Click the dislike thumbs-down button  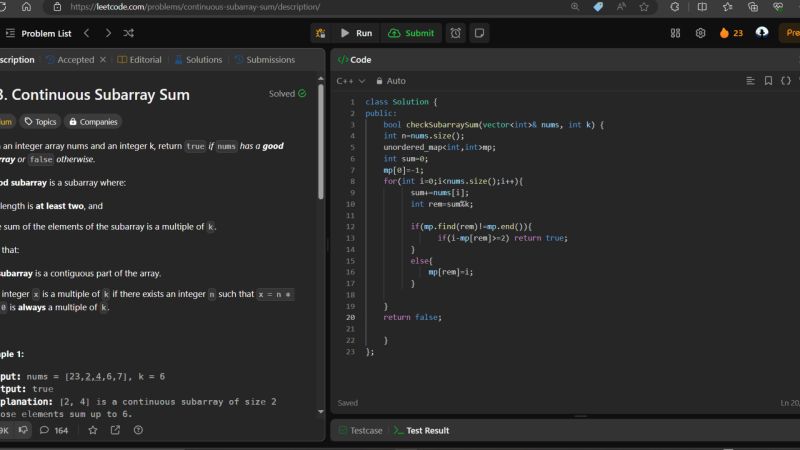[x=23, y=430]
